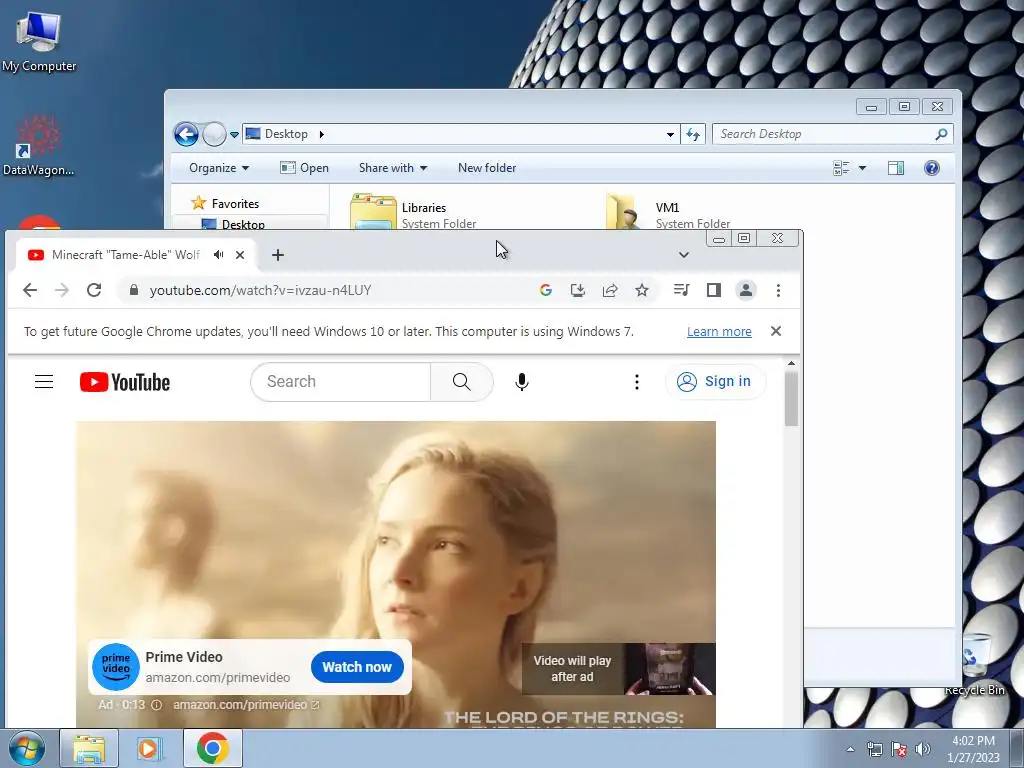The width and height of the screenshot is (1024, 768).
Task: View site information lock icon
Action: (134, 290)
